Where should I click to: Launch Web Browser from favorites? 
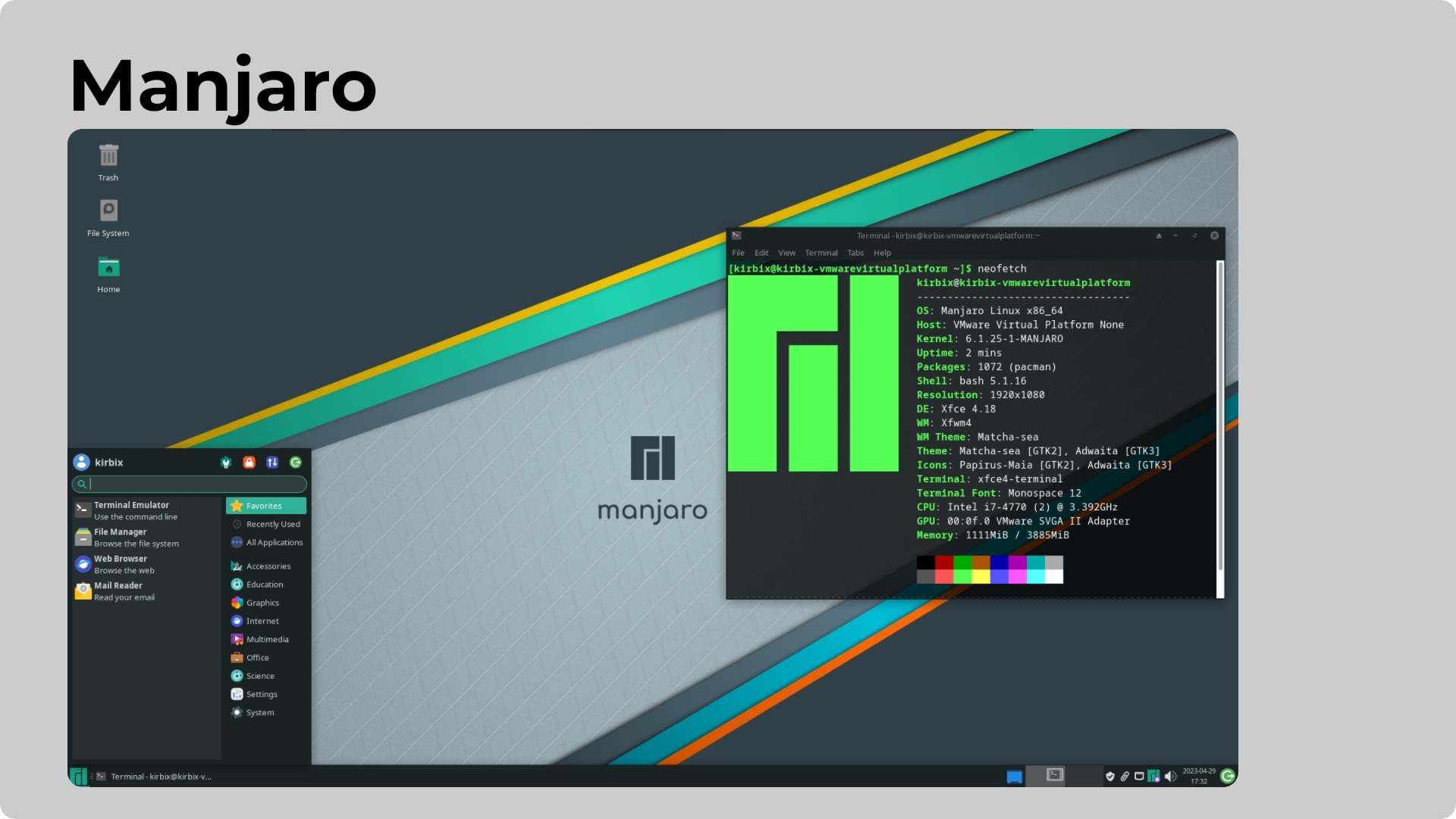(x=146, y=564)
